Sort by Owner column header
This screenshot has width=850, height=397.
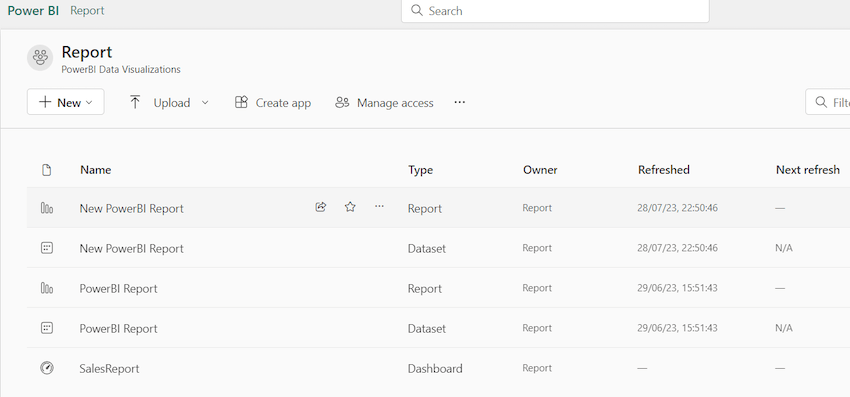tap(540, 170)
